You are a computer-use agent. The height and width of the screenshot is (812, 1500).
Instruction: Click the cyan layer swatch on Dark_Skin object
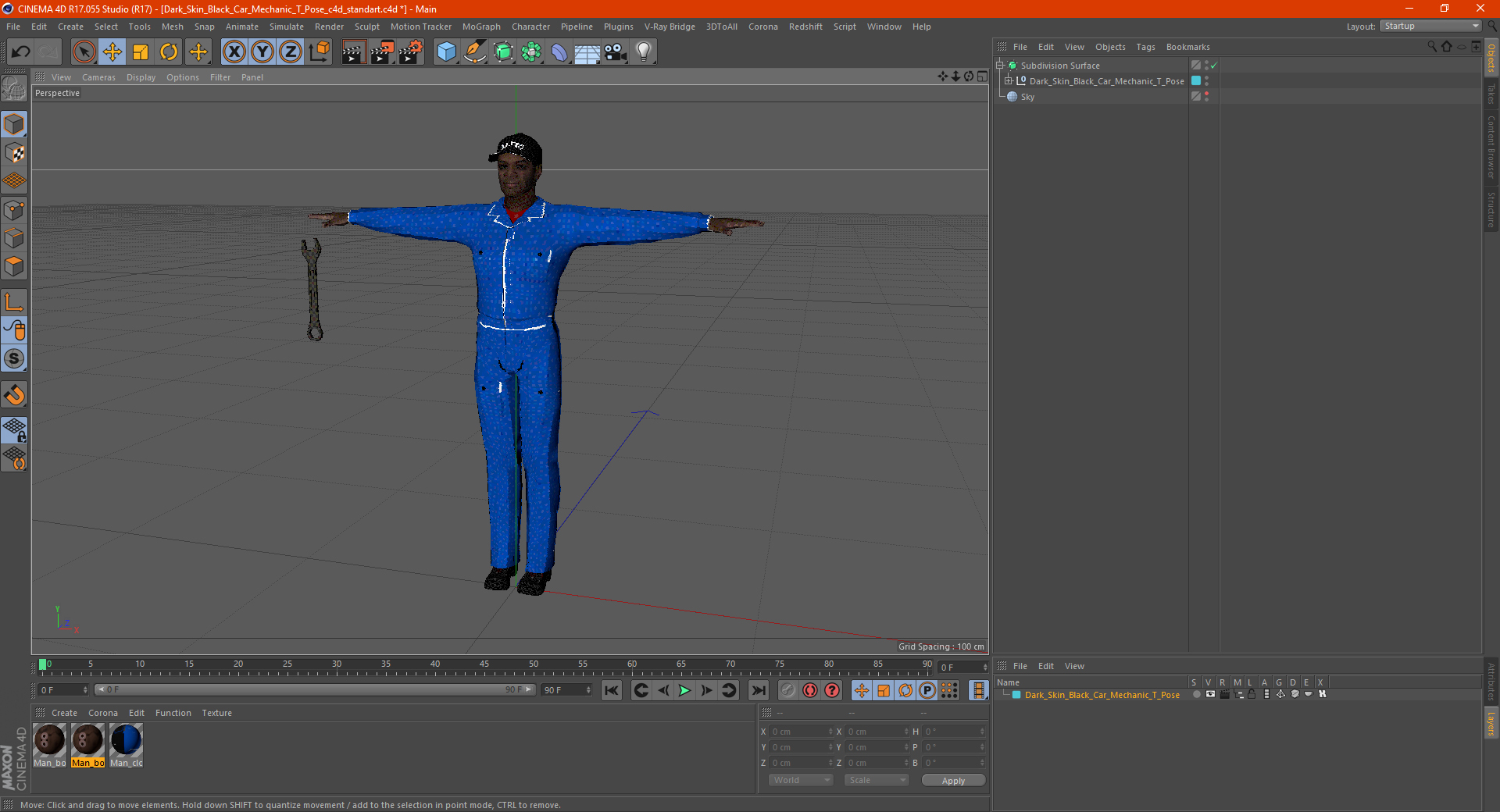[1196, 81]
